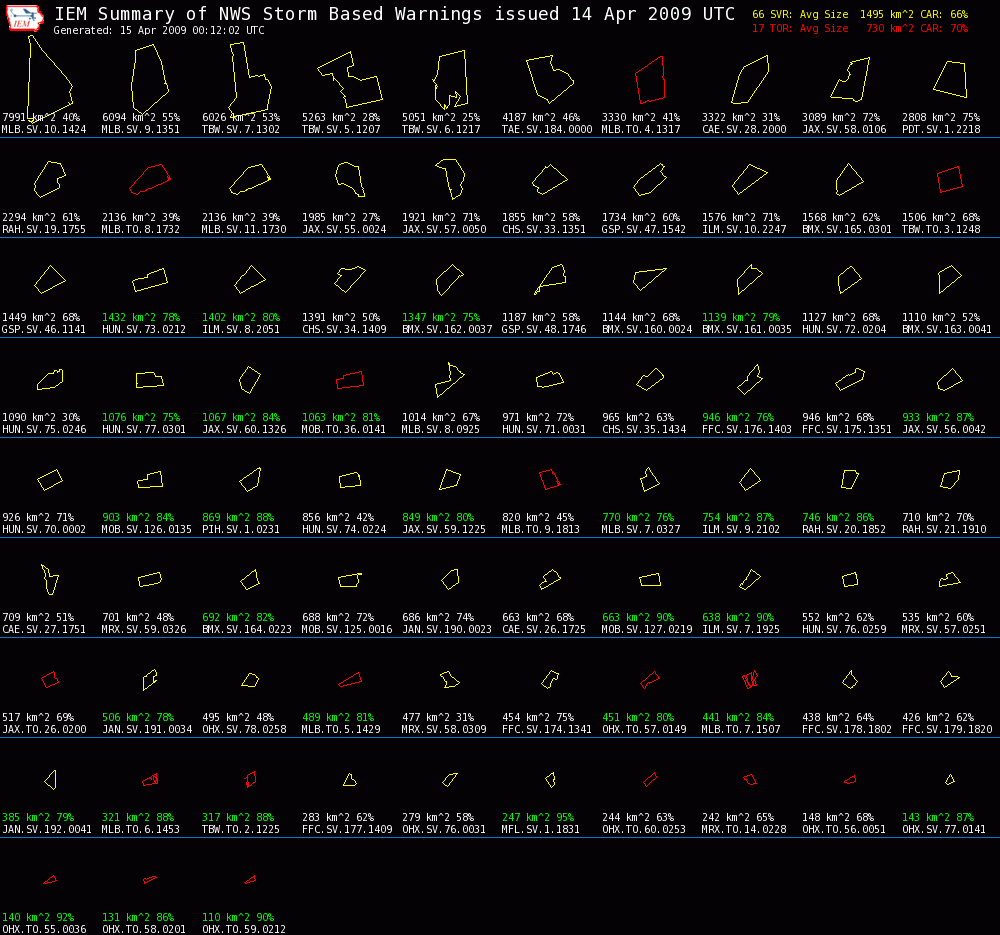Click the JAN.SV.192.0041 triangle polygon
The image size is (1000, 935).
pyautogui.click(x=50, y=779)
